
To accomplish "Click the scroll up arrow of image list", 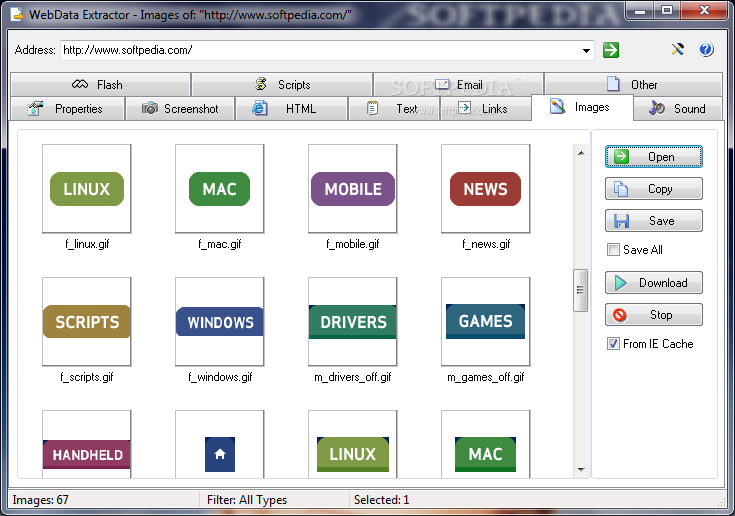I will pyautogui.click(x=581, y=153).
